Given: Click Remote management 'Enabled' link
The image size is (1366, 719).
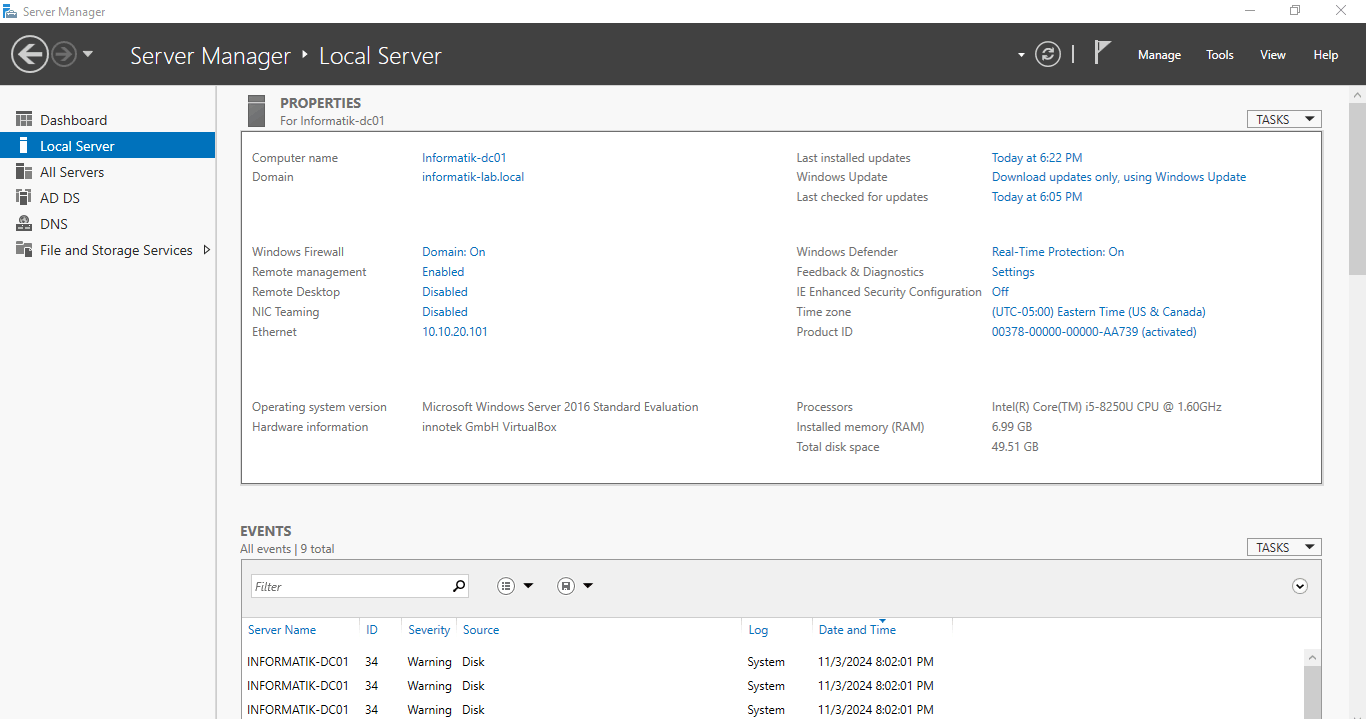Looking at the screenshot, I should (x=443, y=272).
